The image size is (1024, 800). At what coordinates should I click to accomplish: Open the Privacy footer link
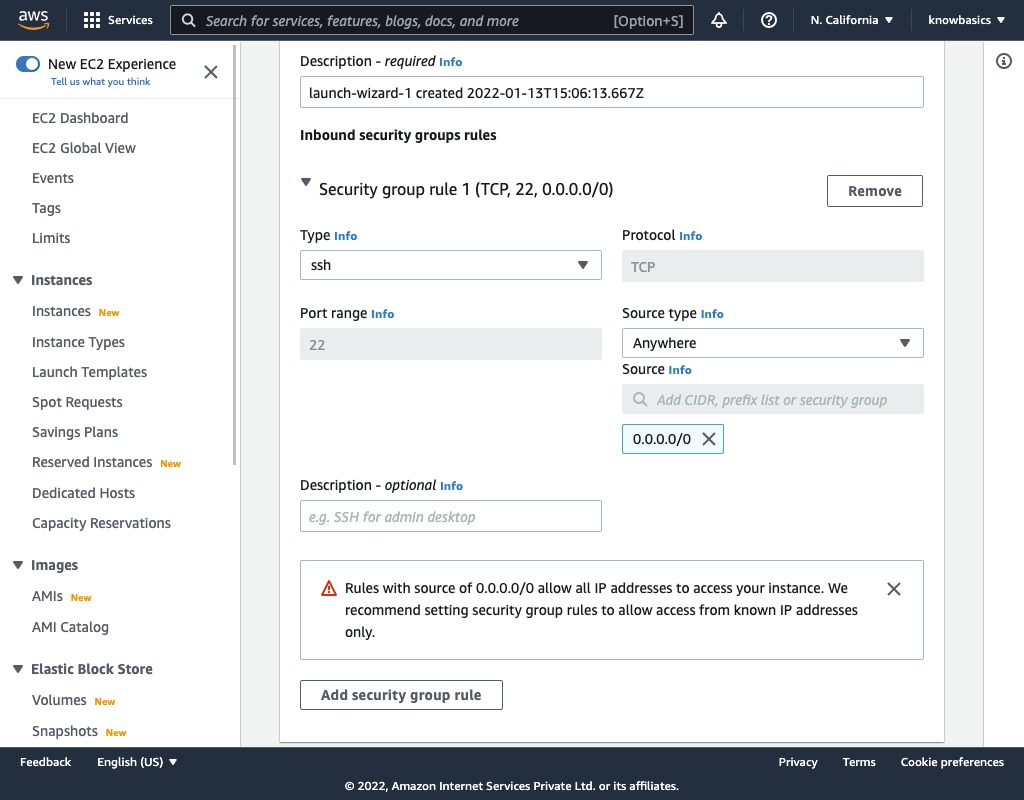click(797, 762)
